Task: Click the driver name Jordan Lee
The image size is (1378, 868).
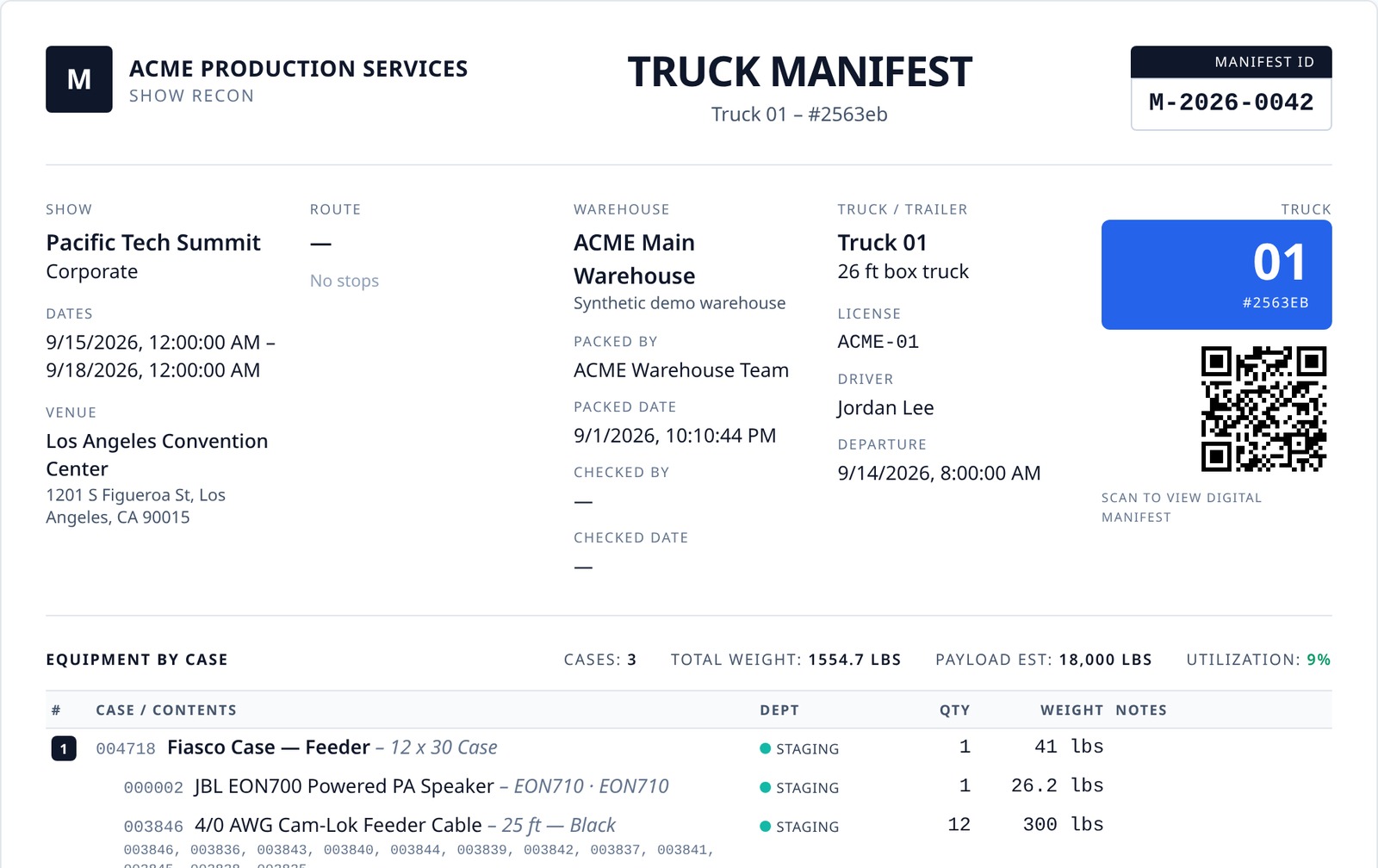Action: click(x=885, y=408)
